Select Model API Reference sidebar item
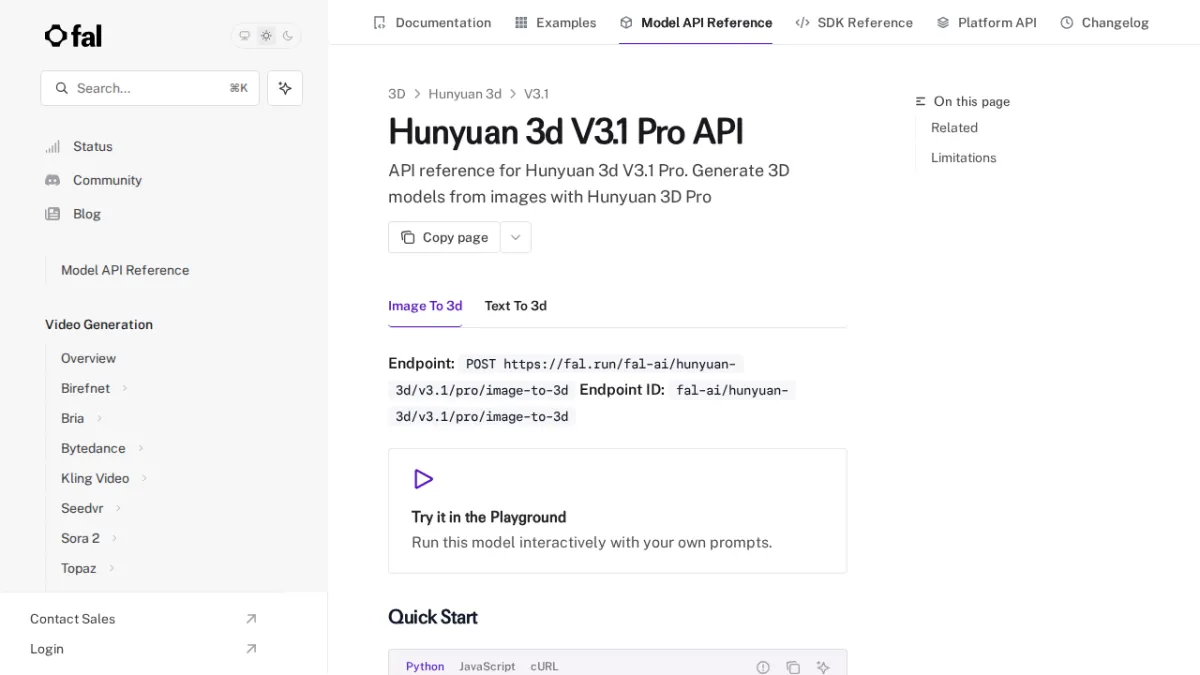Screen dimensions: 1200x675 tap(125, 270)
